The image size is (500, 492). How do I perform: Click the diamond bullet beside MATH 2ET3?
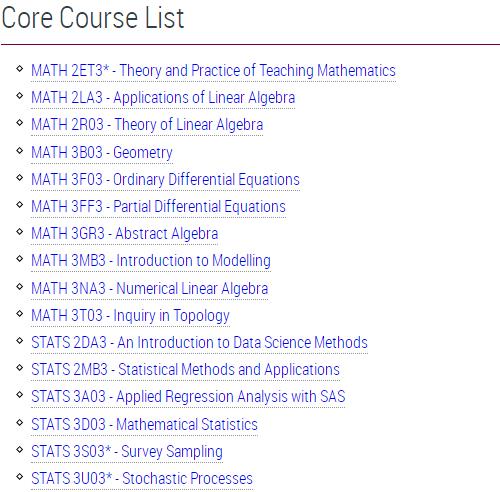coord(20,69)
